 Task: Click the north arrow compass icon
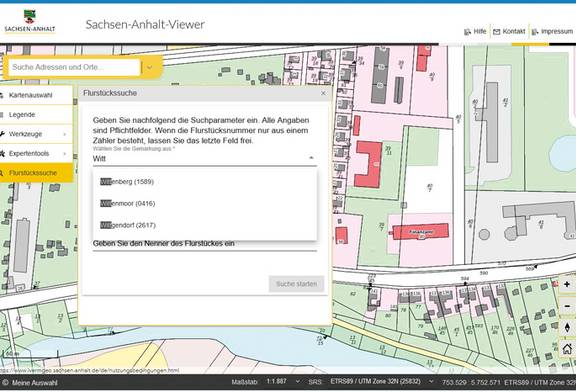pos(567,327)
